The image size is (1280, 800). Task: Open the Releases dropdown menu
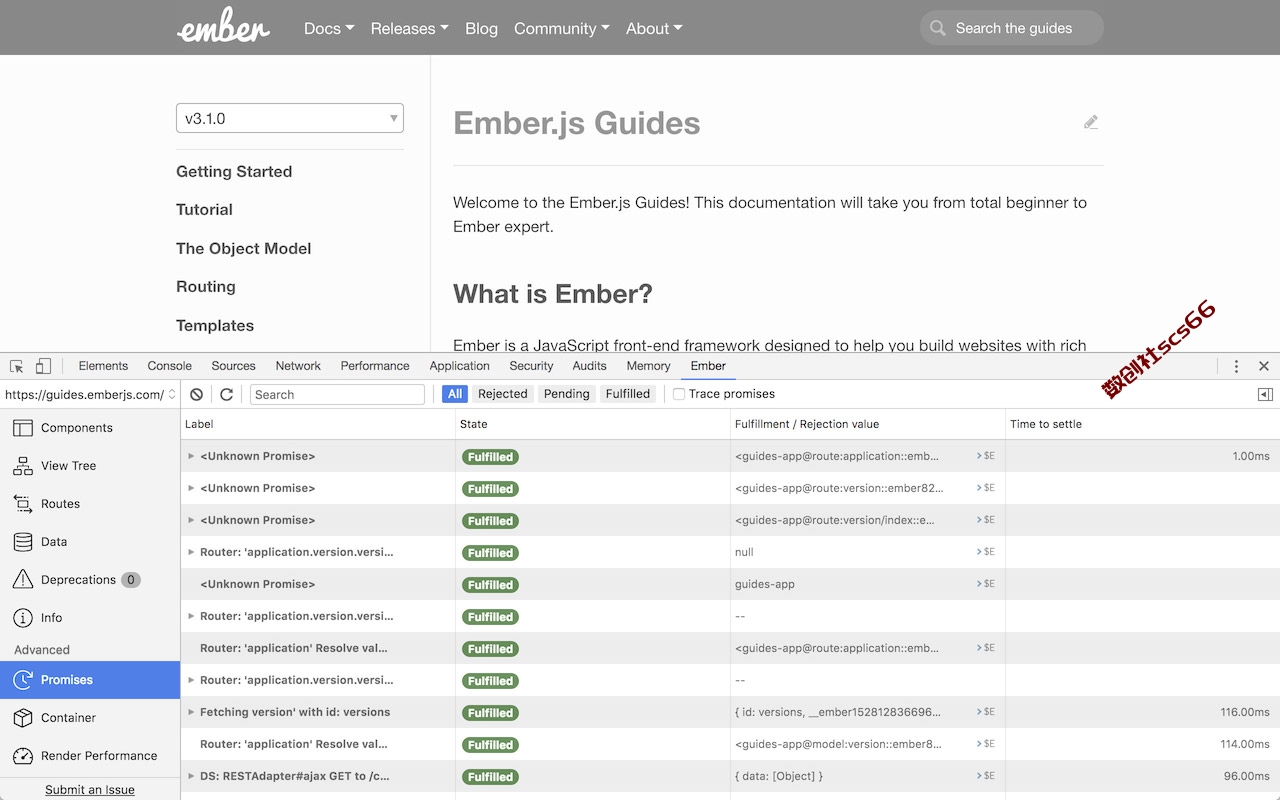tap(409, 28)
